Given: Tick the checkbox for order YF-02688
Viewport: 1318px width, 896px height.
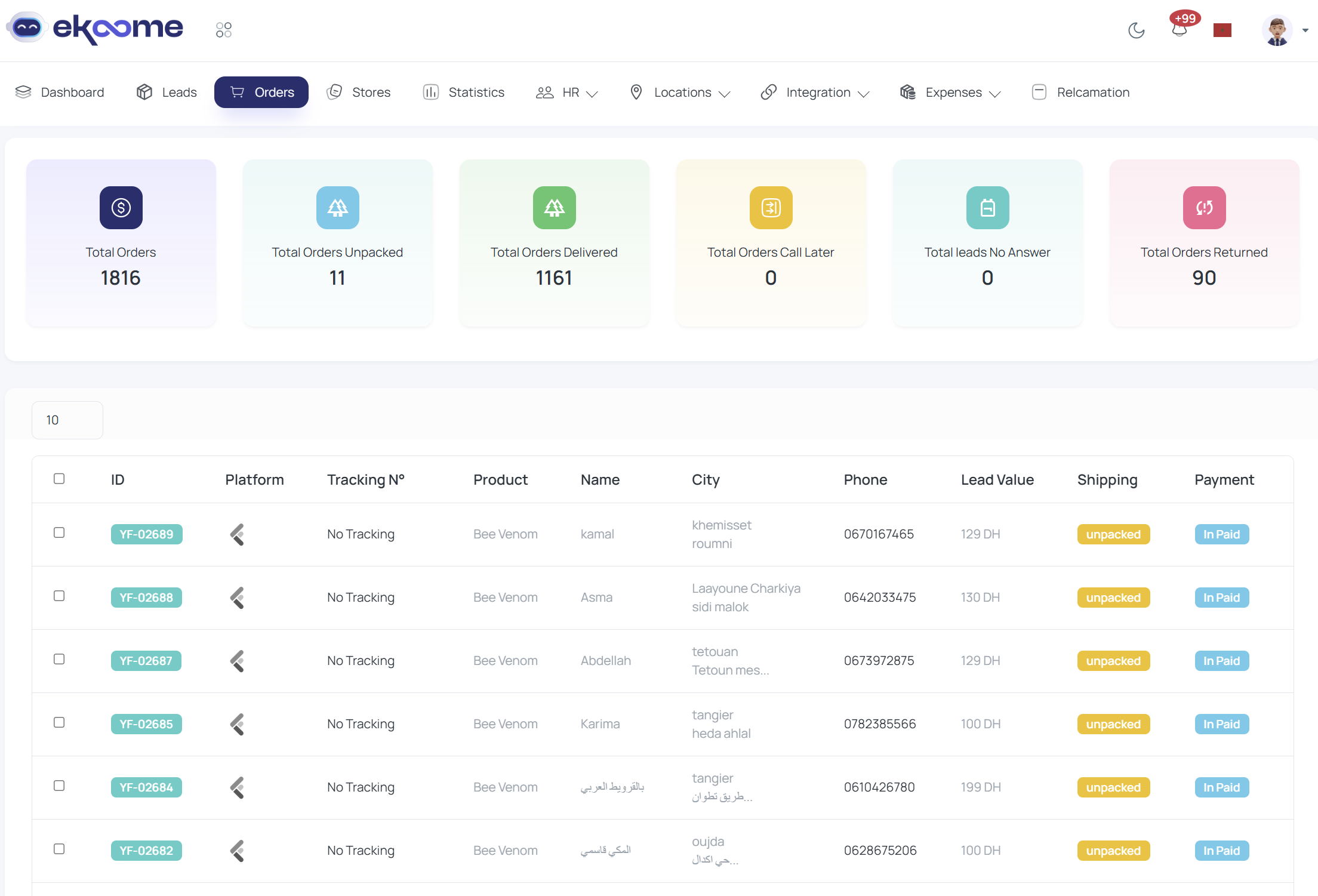Looking at the screenshot, I should (59, 596).
